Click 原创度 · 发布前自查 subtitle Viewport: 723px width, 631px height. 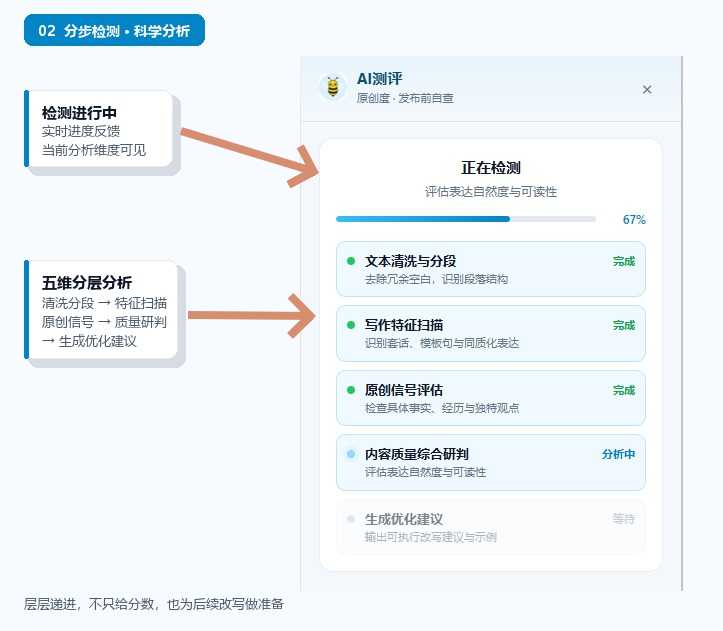coord(405,98)
